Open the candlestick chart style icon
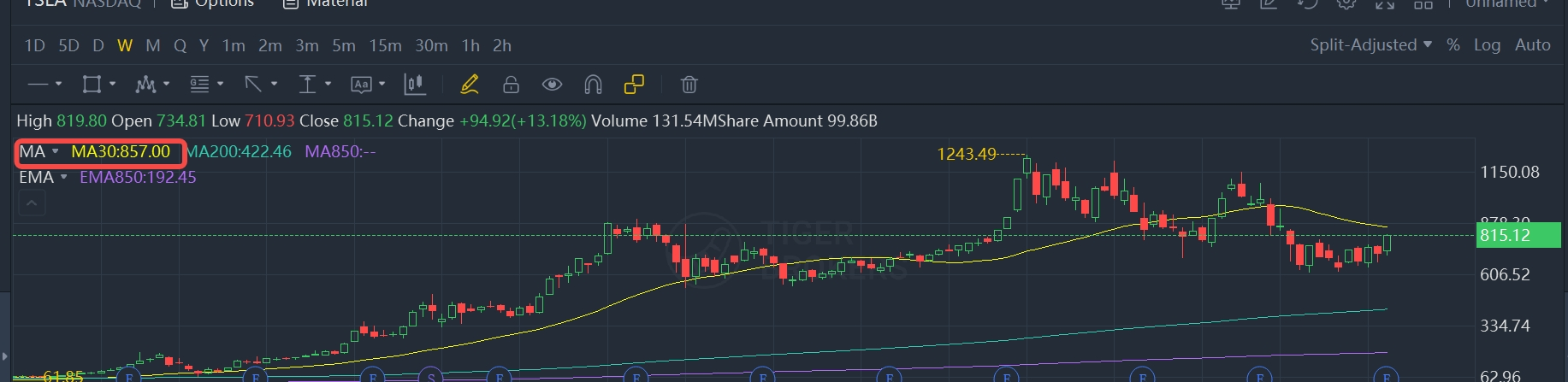Screen dimensions: 1568x382 pyautogui.click(x=415, y=84)
